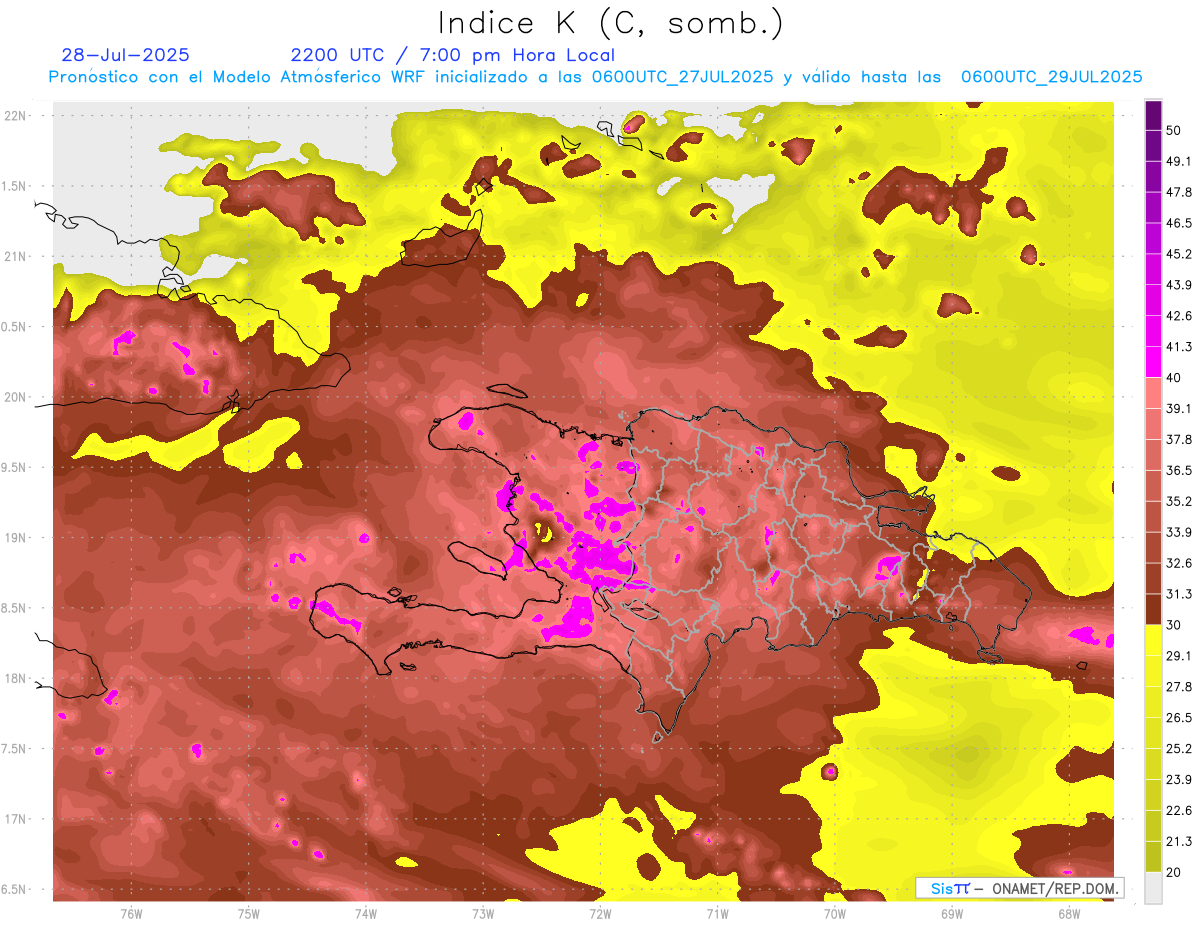1200x927 pixels.
Task: Click the '75W' longitude label
Action: (x=249, y=914)
